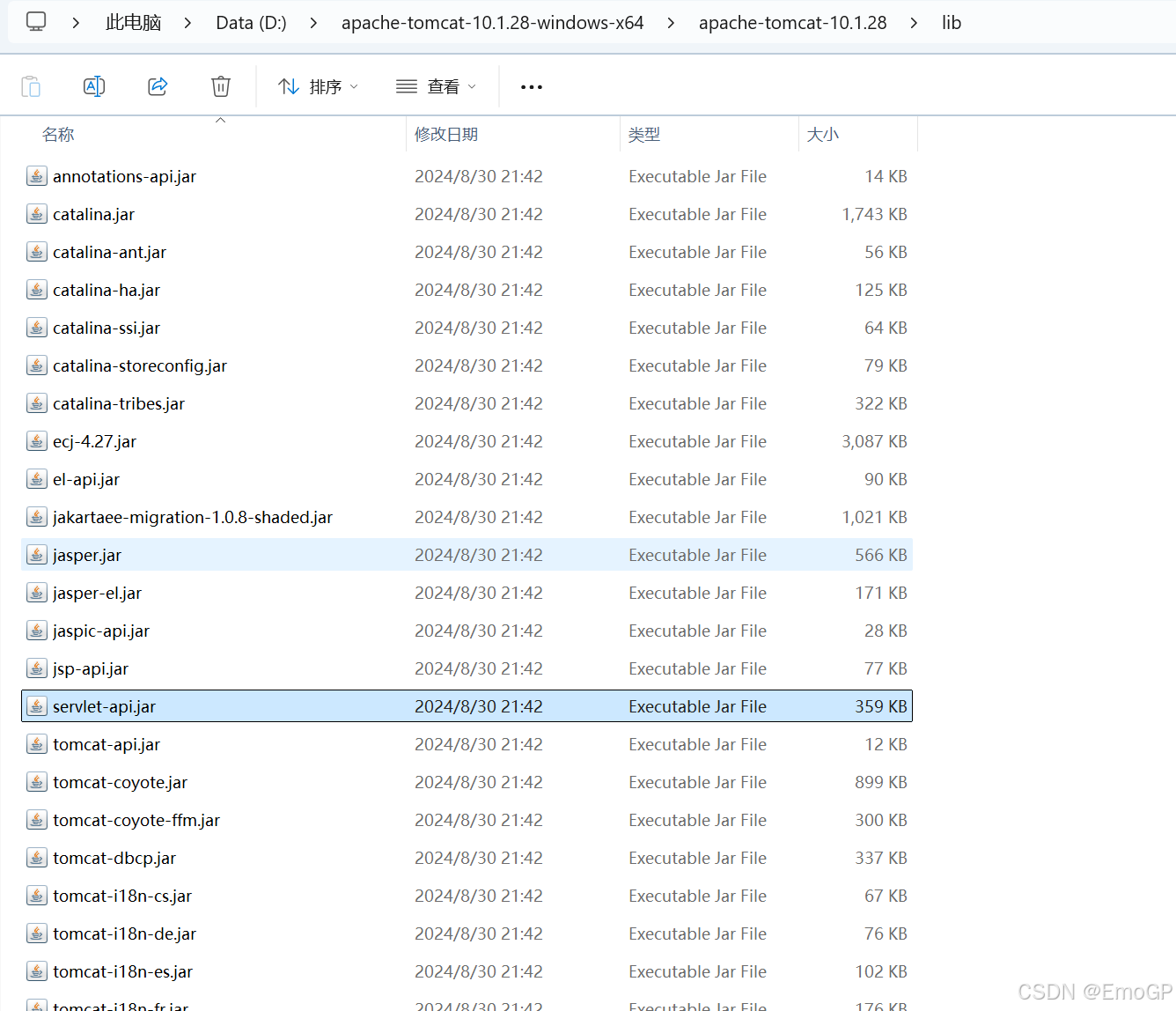Click the Share toolbar icon
The width and height of the screenshot is (1176, 1011).
click(158, 86)
